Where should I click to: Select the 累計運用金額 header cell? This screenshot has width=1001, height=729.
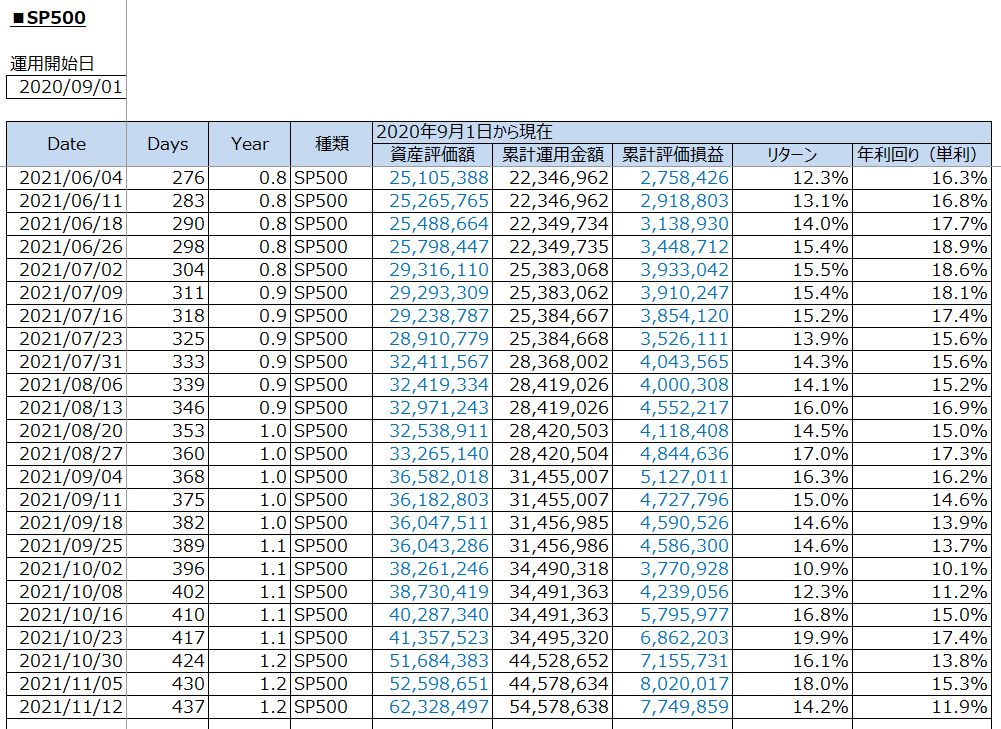(x=552, y=155)
